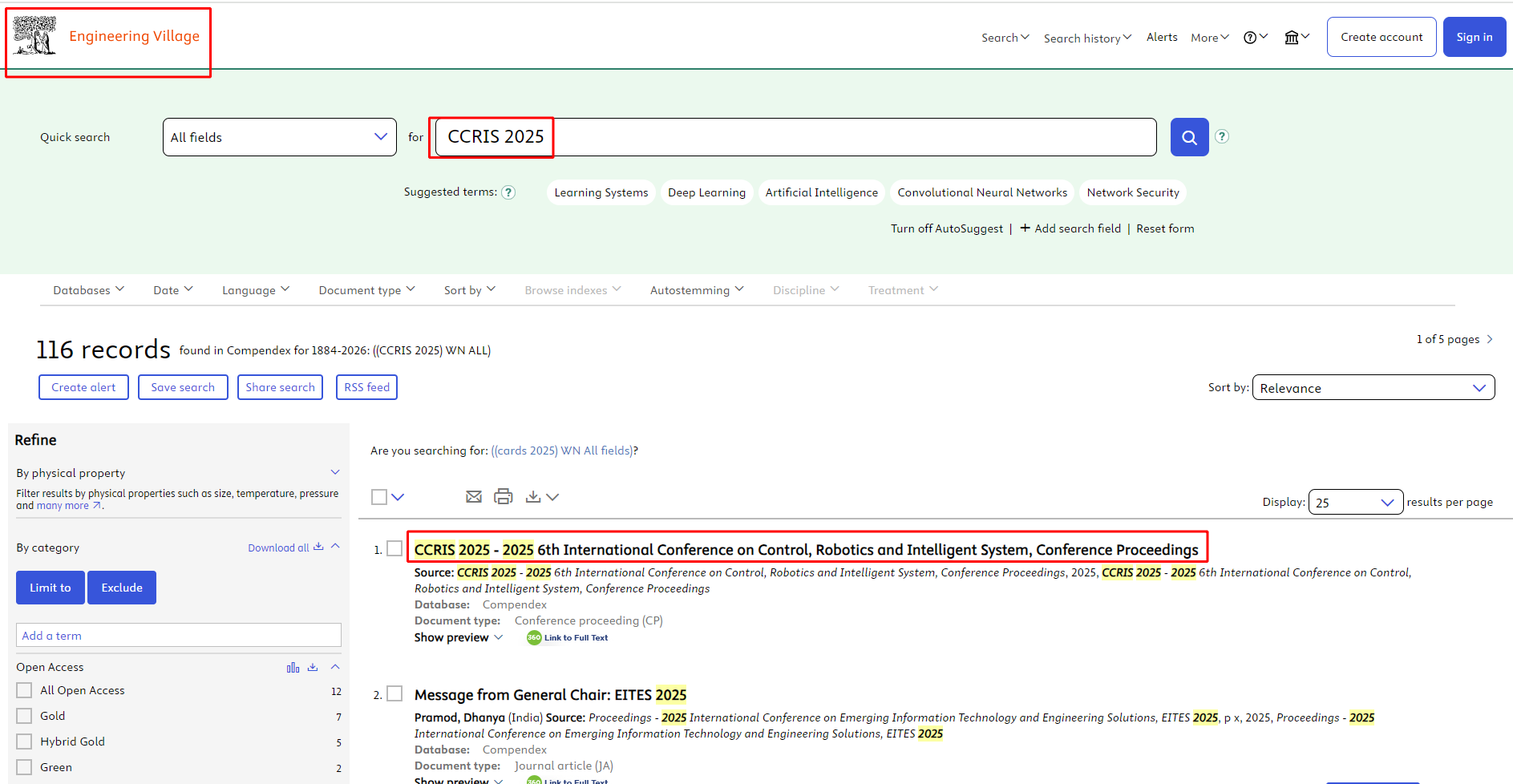Viewport: 1513px width, 784px height.
Task: Open the institution building icon menu
Action: 1296,38
